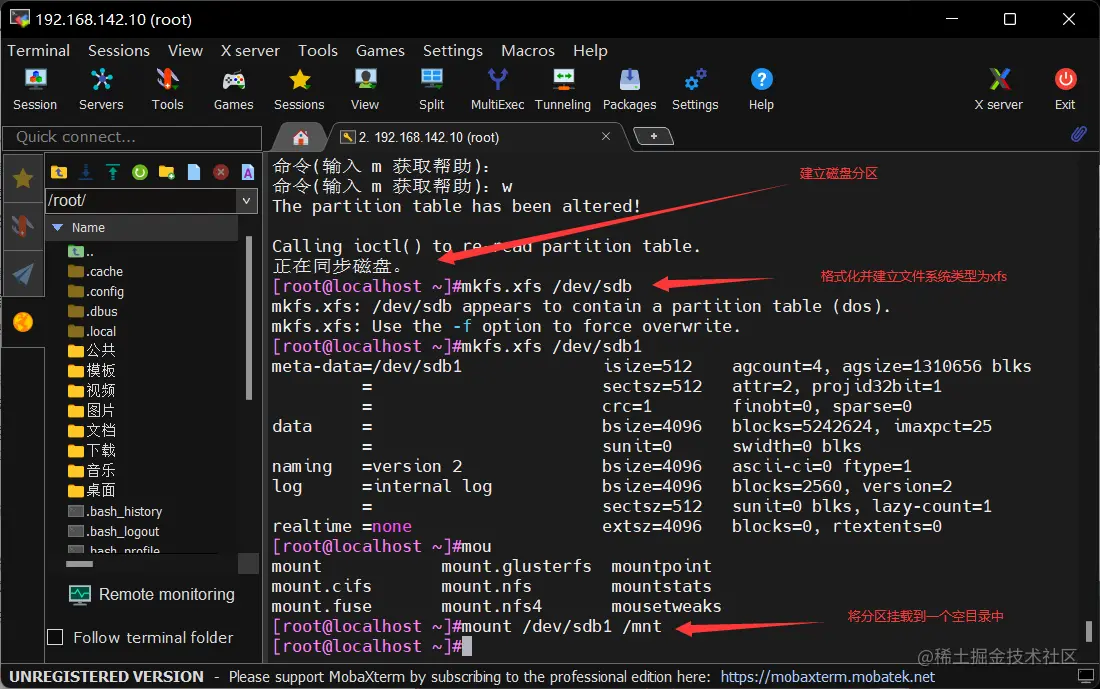1100x689 pixels.
Task: Open the star sidebar tab
Action: point(23,179)
